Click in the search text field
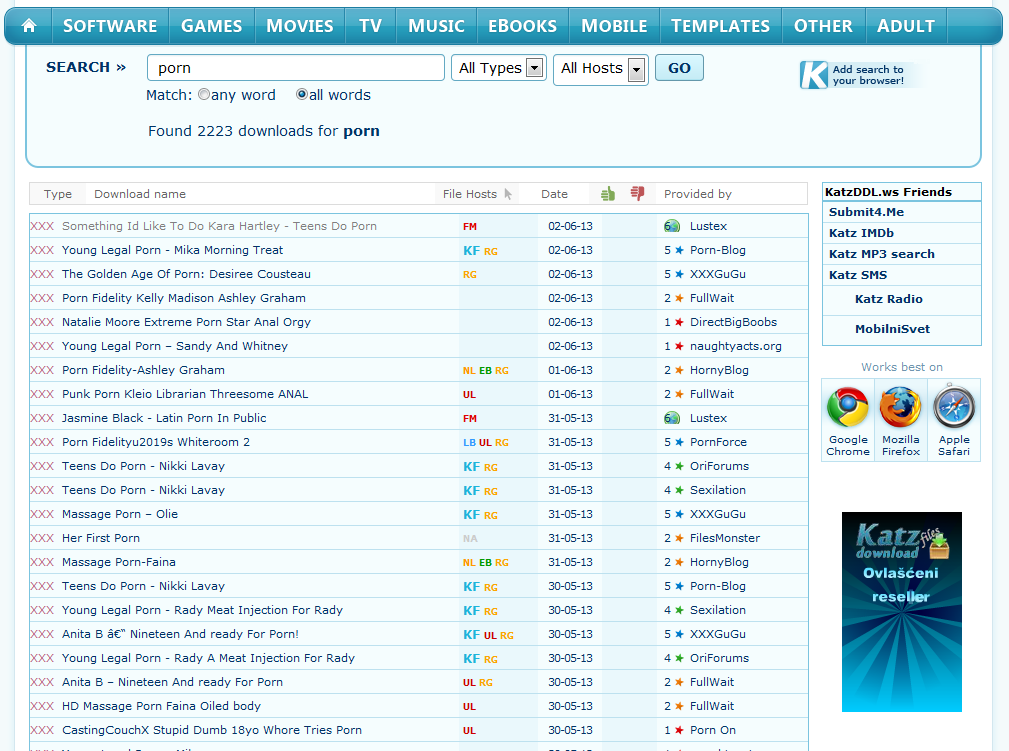This screenshot has width=1009, height=751. click(x=296, y=68)
